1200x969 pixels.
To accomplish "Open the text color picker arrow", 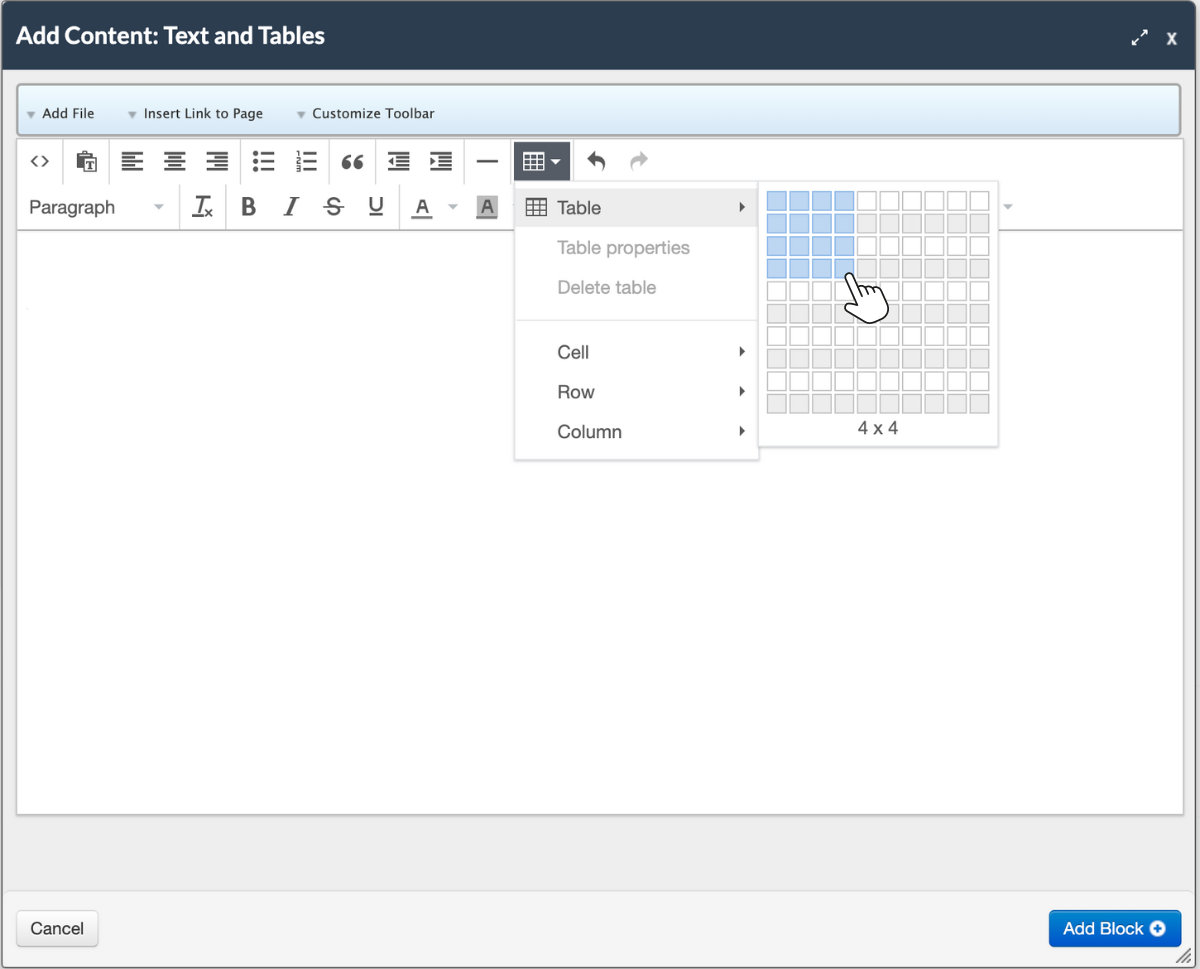I will (x=452, y=207).
